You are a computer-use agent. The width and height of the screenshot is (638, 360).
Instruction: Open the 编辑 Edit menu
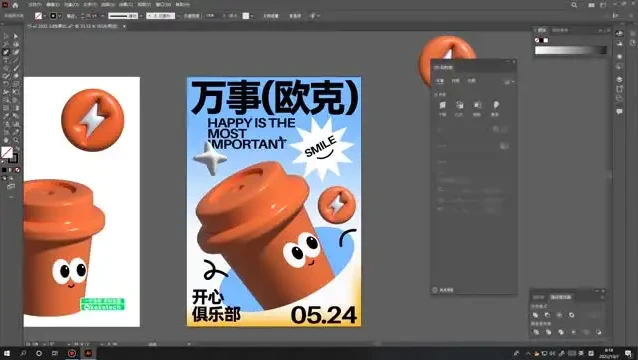[x=53, y=5]
